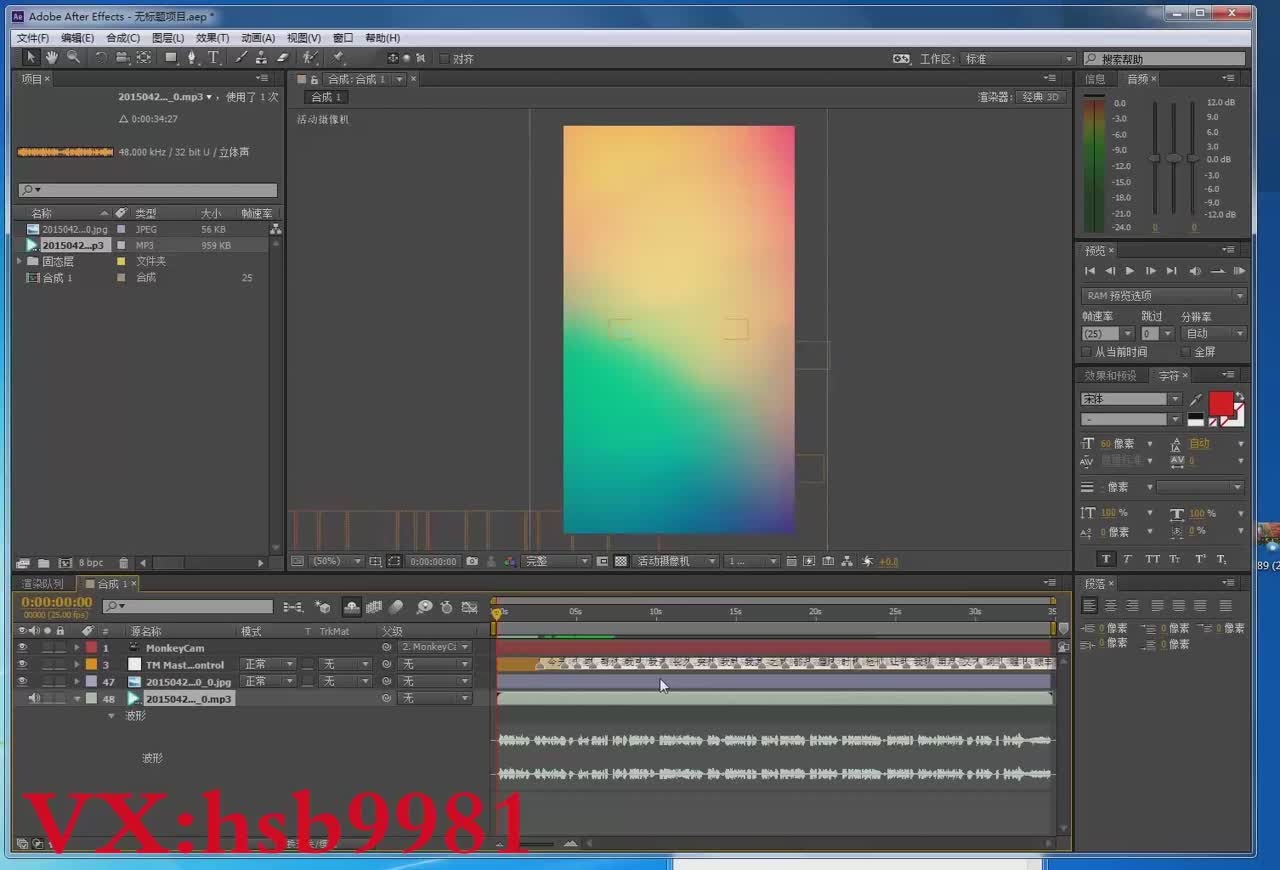Enable the 全屏 checkbox in preview panel

[x=1185, y=352]
